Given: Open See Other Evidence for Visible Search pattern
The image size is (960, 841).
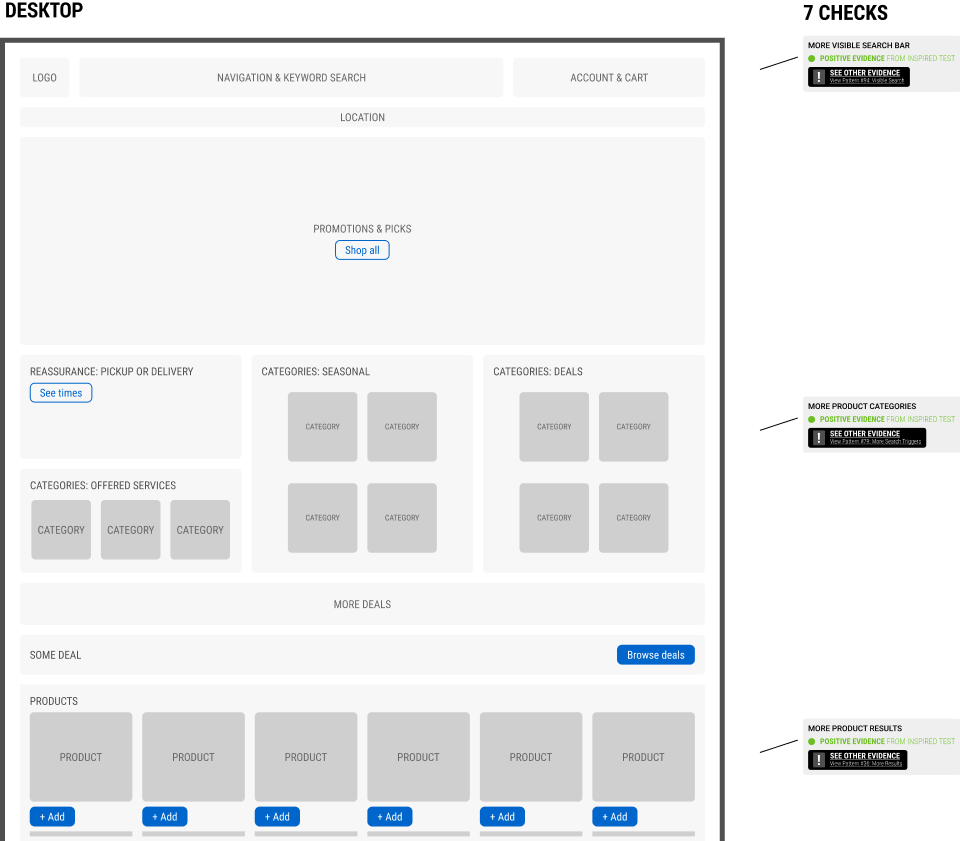Looking at the screenshot, I should 865,73.
